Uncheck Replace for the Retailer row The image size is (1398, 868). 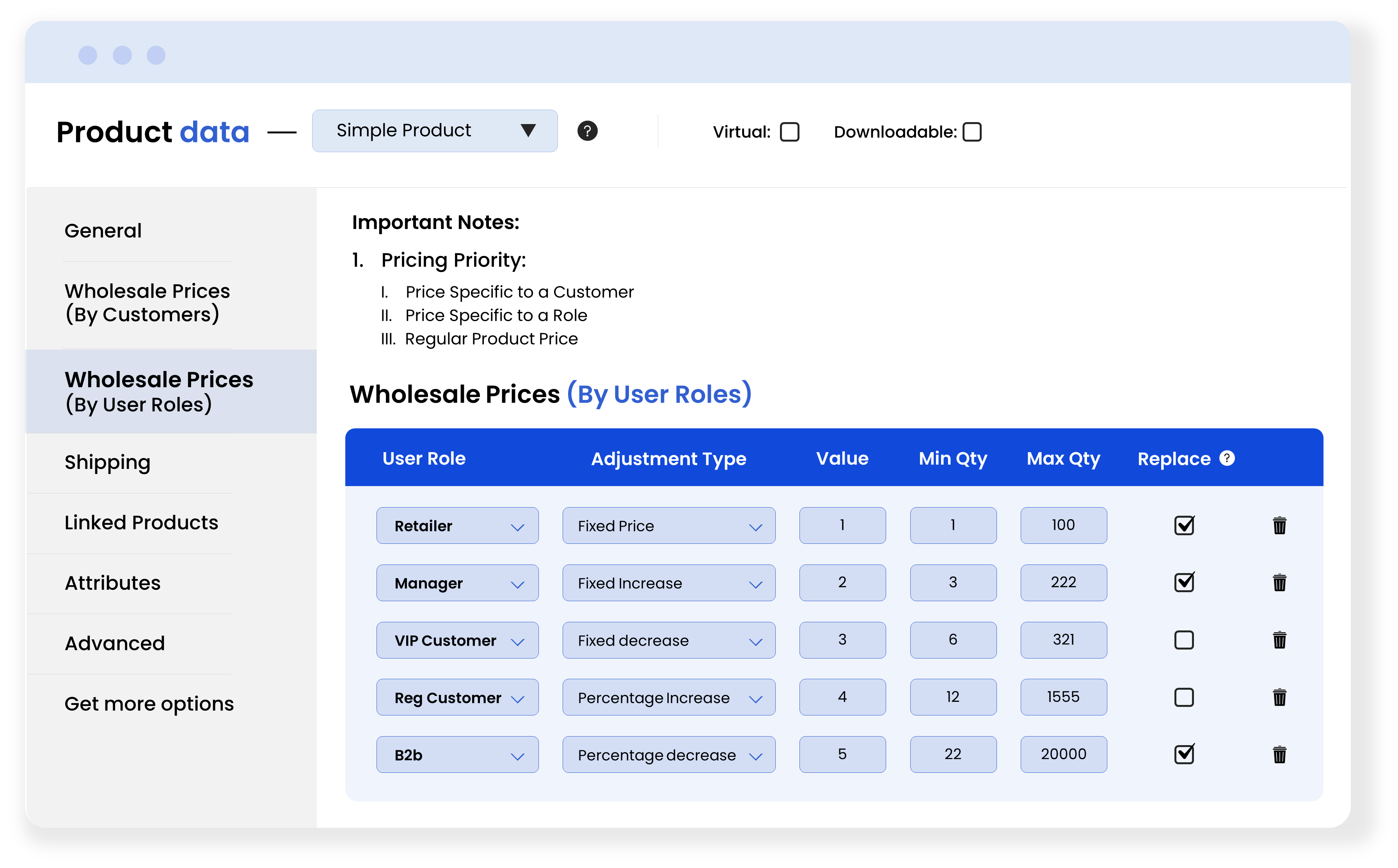click(x=1184, y=525)
